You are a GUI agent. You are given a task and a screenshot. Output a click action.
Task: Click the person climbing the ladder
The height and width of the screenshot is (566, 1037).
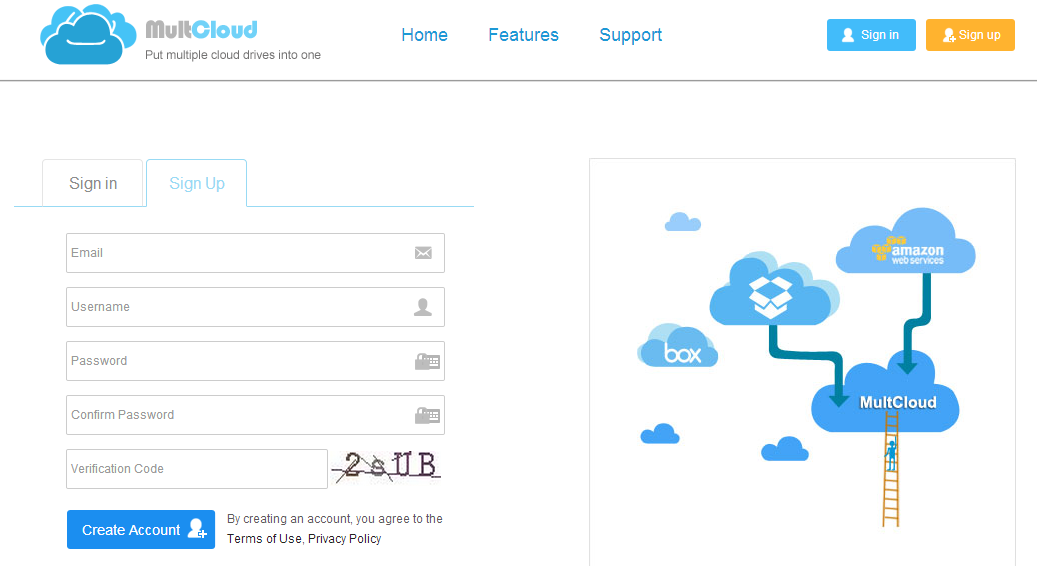point(892,456)
